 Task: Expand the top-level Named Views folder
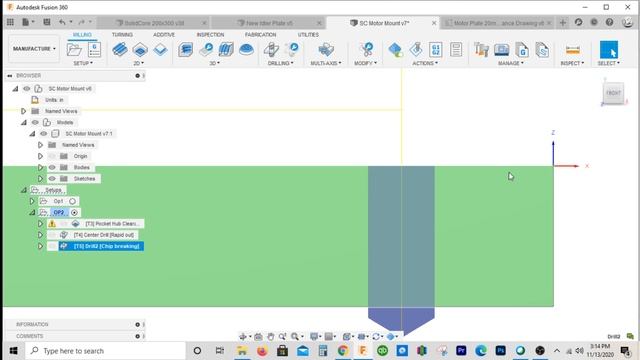[23, 111]
